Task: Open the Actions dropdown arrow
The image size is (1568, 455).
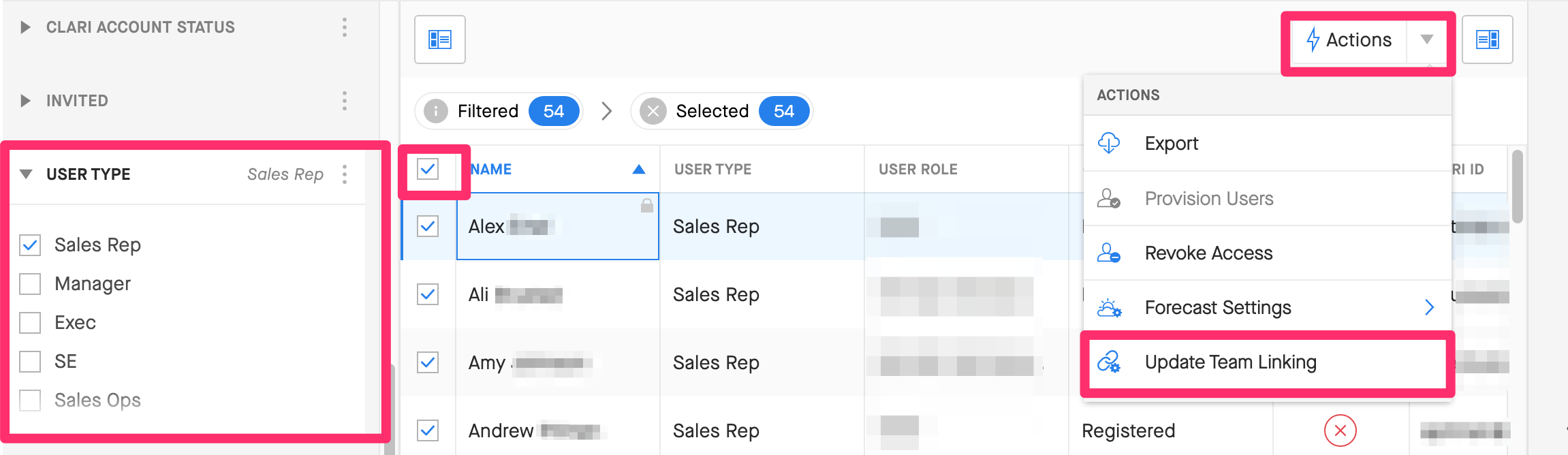Action: pos(1426,40)
